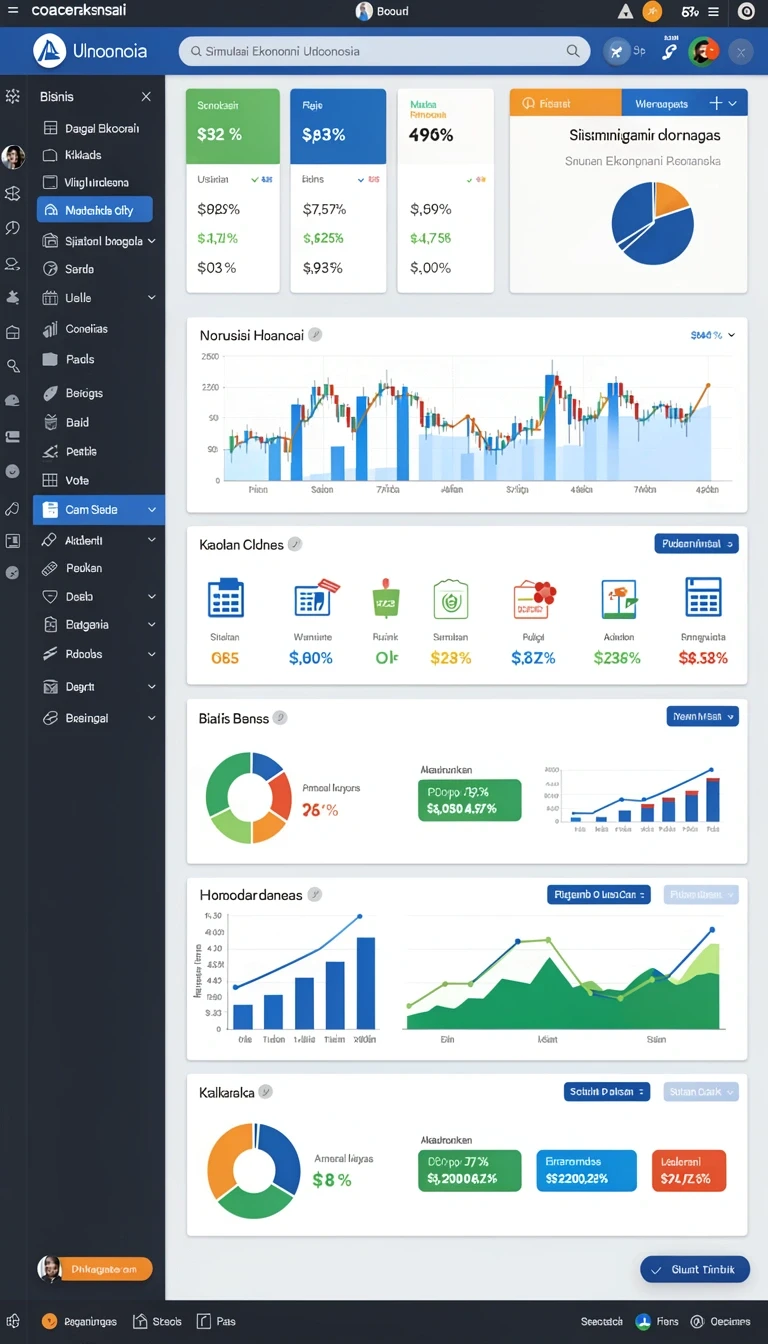Click the orange circle icon in top bar

click(652, 12)
